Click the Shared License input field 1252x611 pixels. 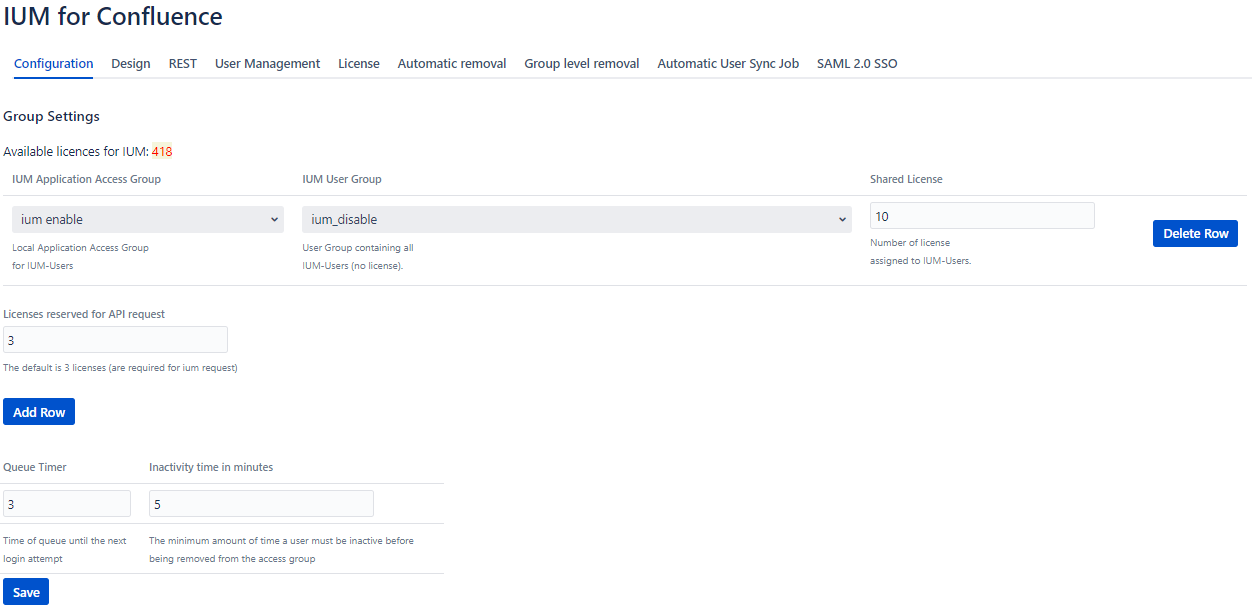click(981, 216)
